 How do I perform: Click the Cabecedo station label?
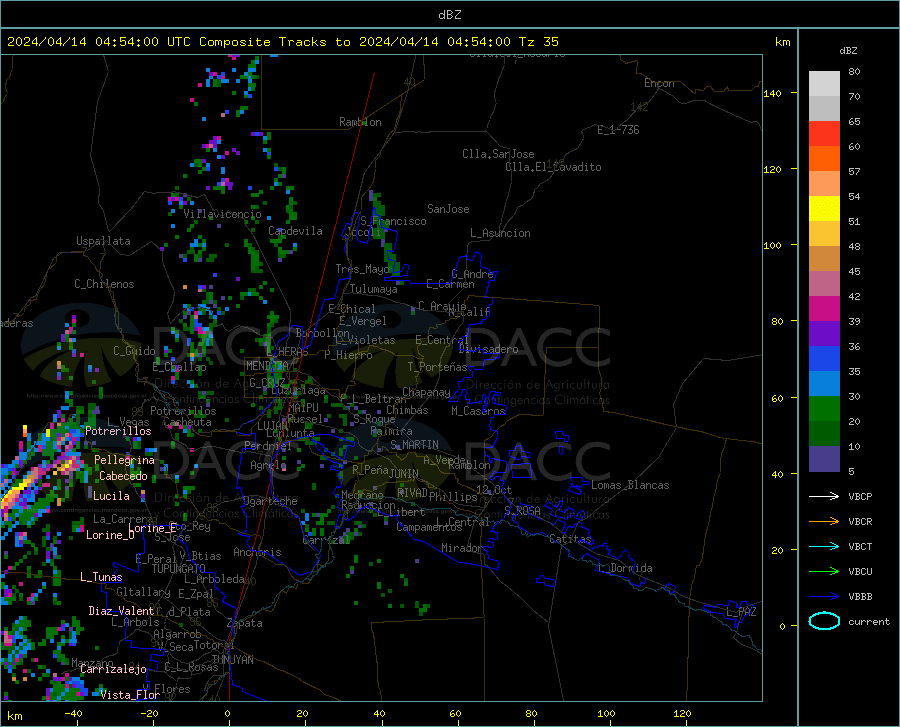[123, 476]
